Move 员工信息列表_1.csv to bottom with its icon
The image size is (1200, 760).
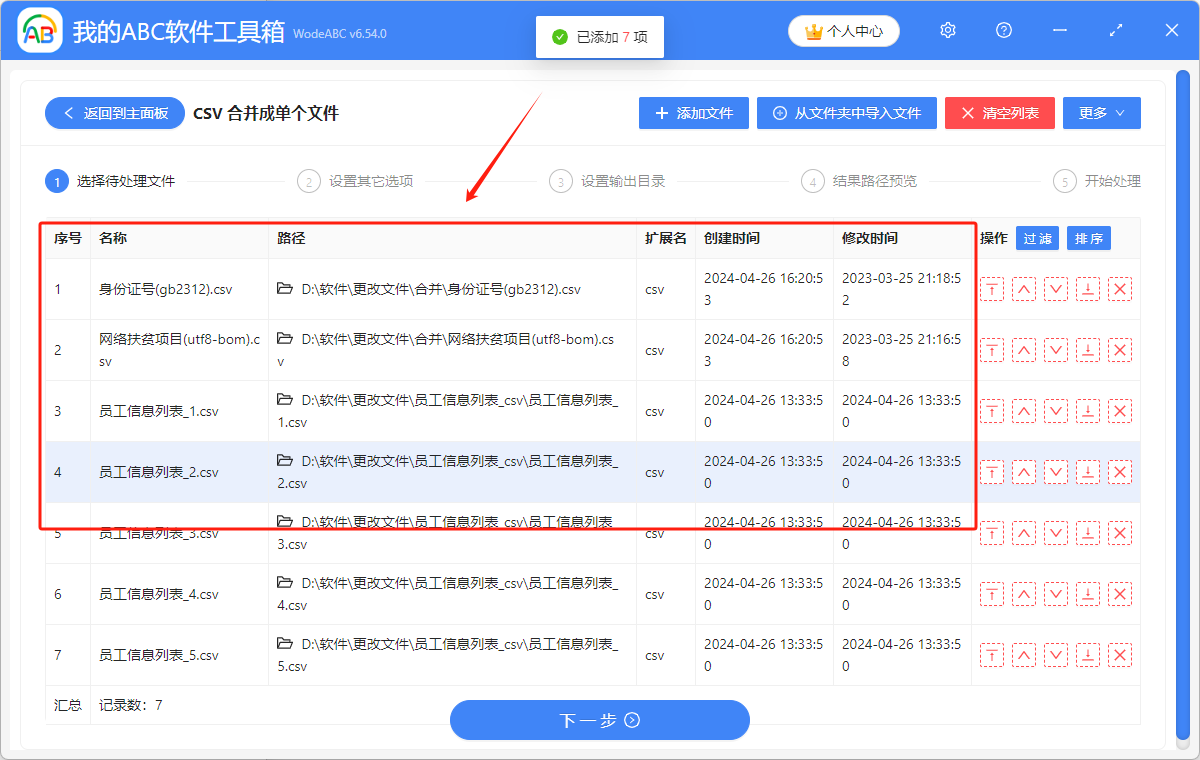pyautogui.click(x=1087, y=410)
